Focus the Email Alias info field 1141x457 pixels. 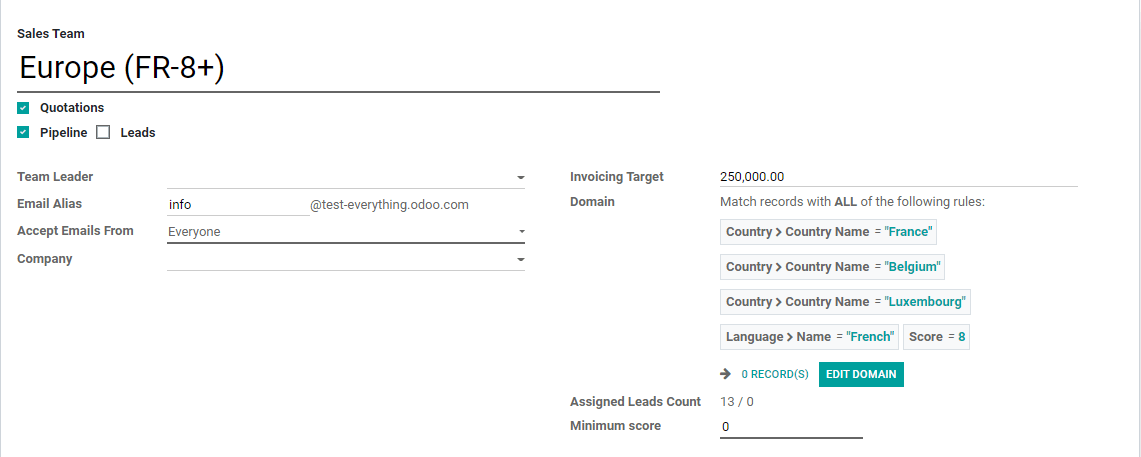pyautogui.click(x=238, y=204)
